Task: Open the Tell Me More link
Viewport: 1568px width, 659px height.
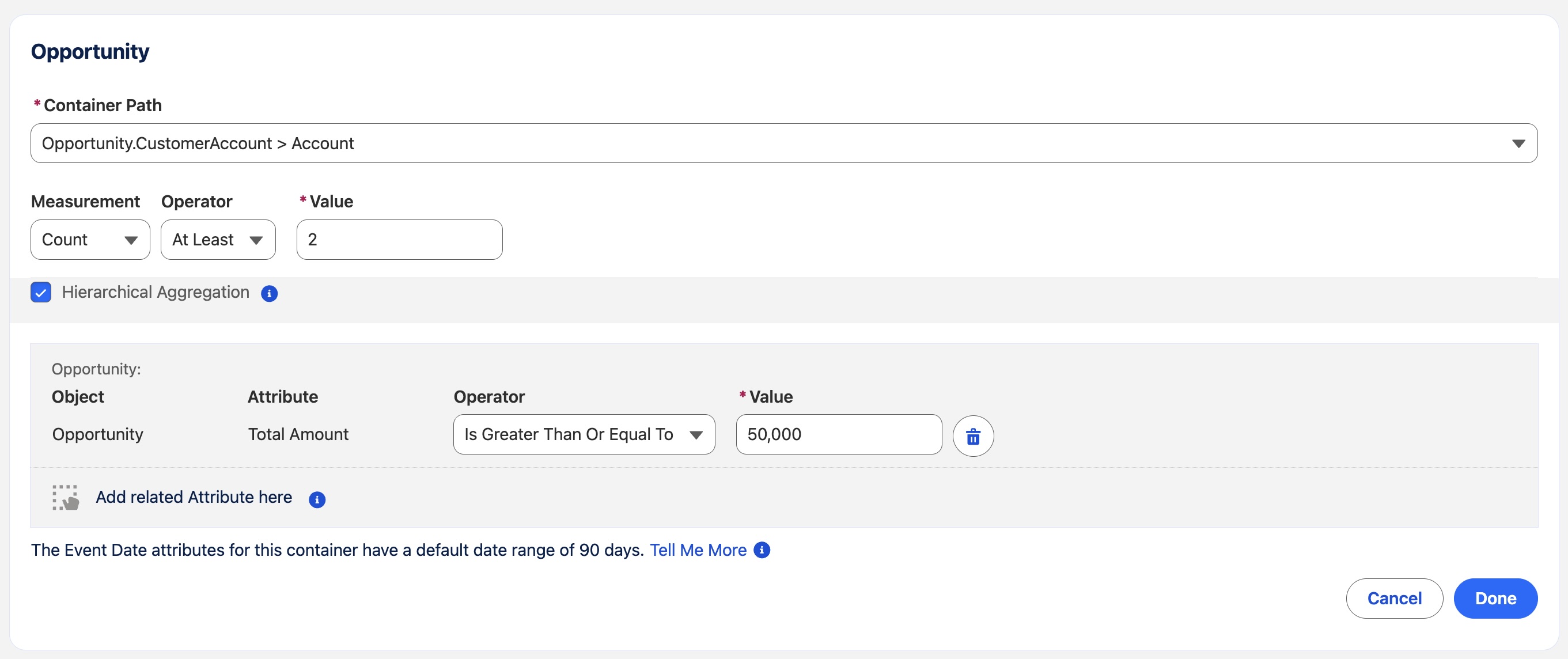Action: click(x=698, y=550)
